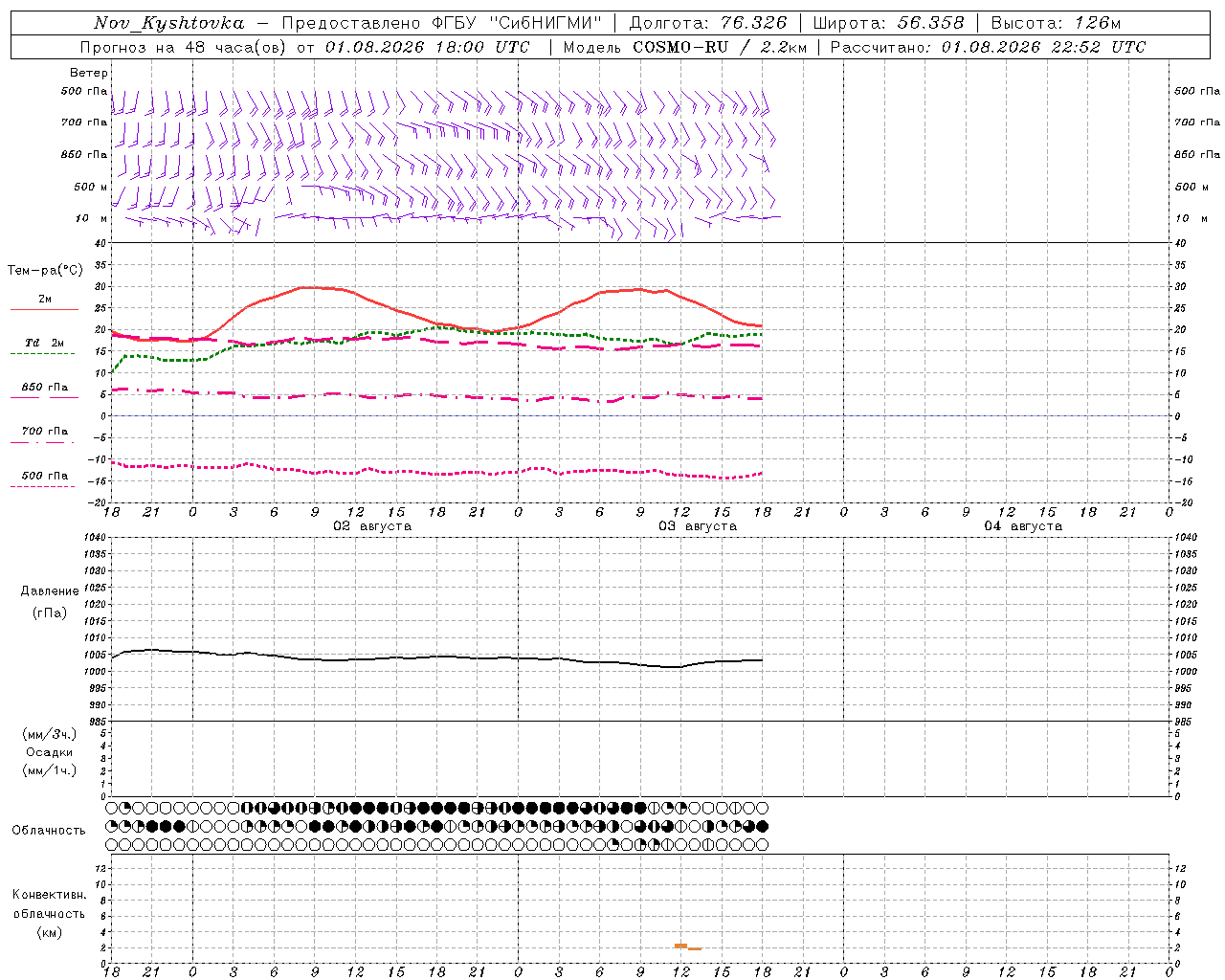Click the 02 августа date label
This screenshot has height=980, width=1225.
(372, 526)
